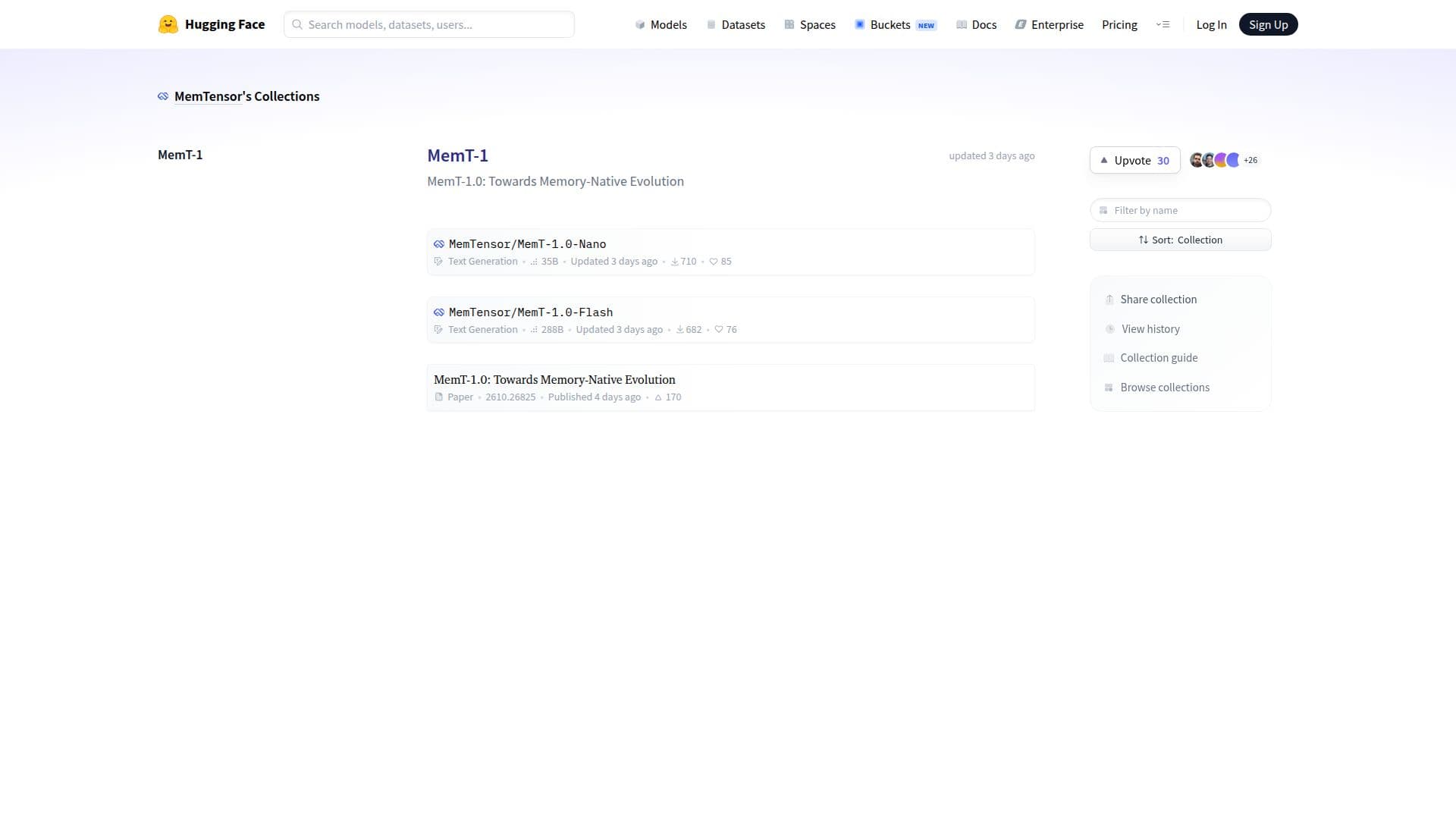
Task: Select MemT-1 in the left sidebar
Action: [180, 155]
